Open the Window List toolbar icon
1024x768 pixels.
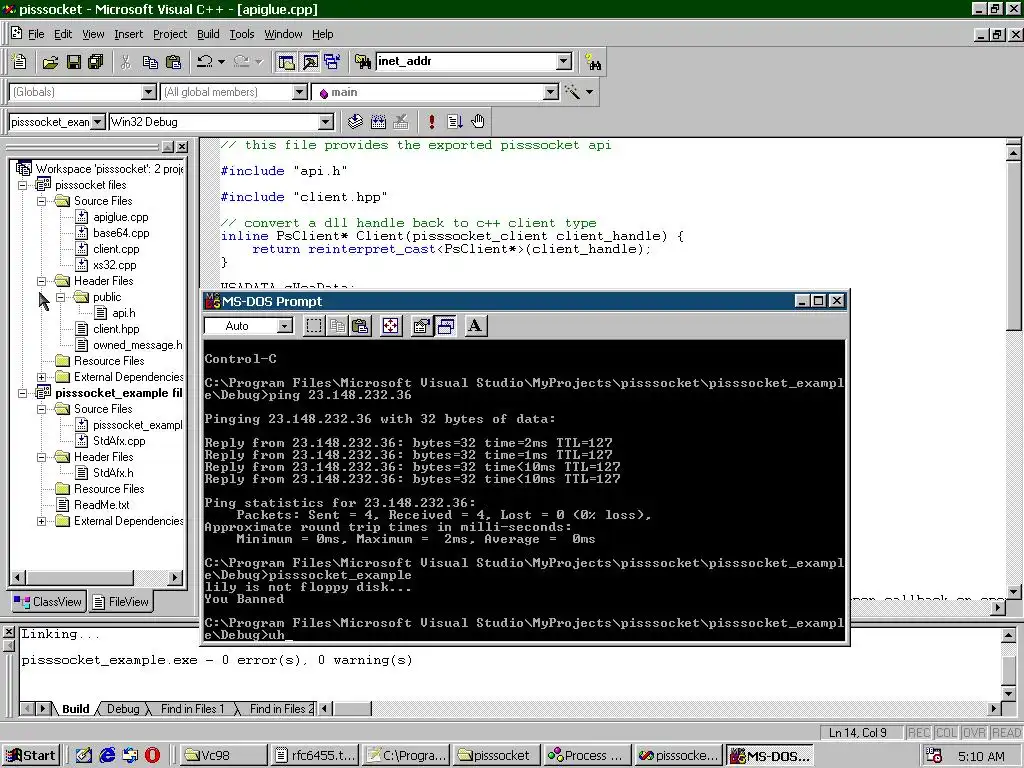point(332,62)
